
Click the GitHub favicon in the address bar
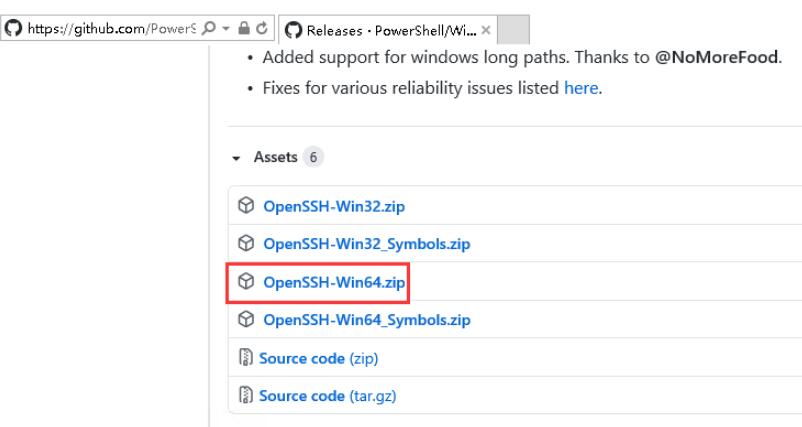click(13, 28)
